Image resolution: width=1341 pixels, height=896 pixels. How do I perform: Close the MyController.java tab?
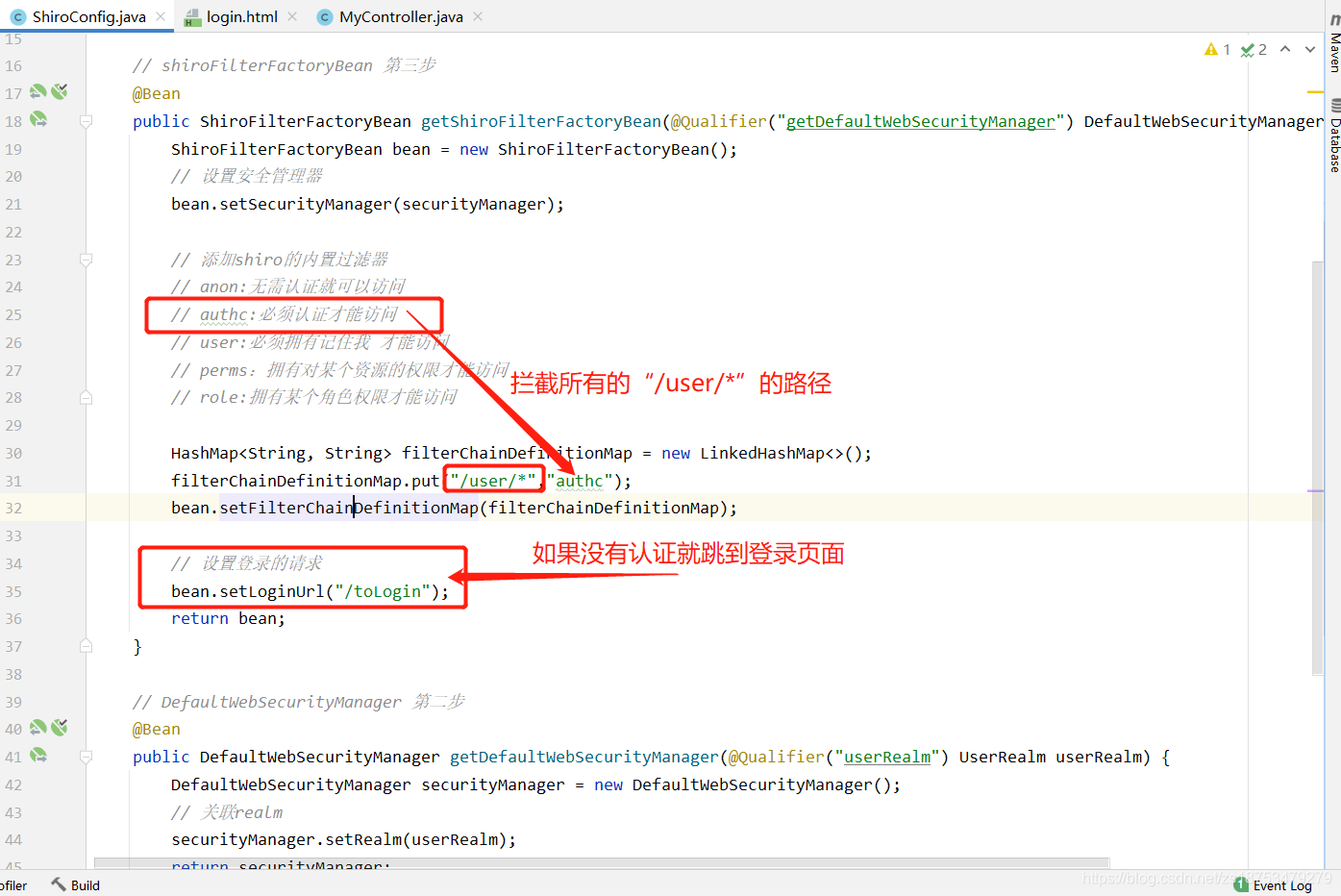point(478,16)
